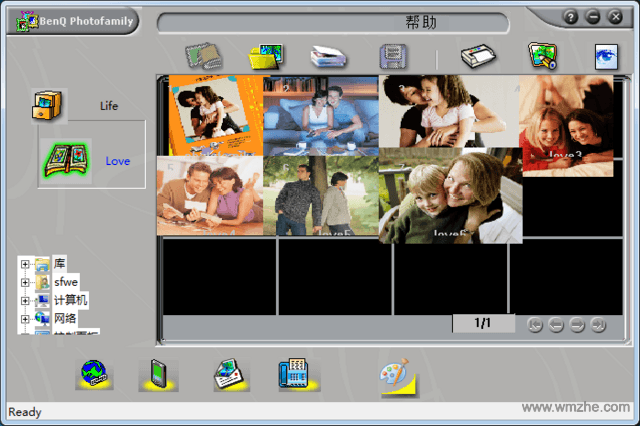The height and width of the screenshot is (426, 640).
Task: Click the blue eye preview icon
Action: pos(606,56)
